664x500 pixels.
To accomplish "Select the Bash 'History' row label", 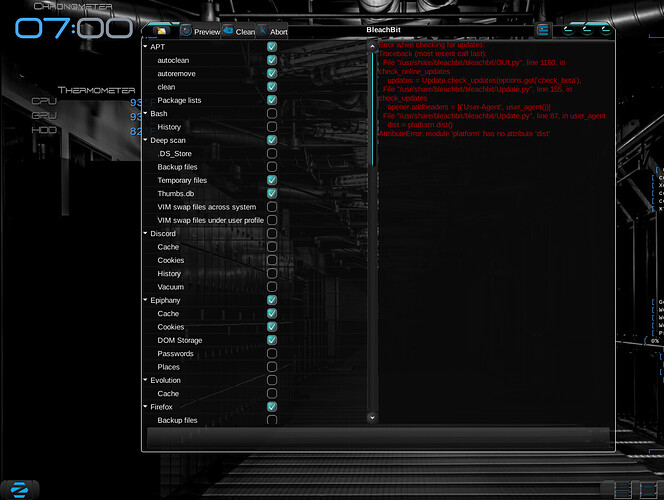I will [169, 127].
